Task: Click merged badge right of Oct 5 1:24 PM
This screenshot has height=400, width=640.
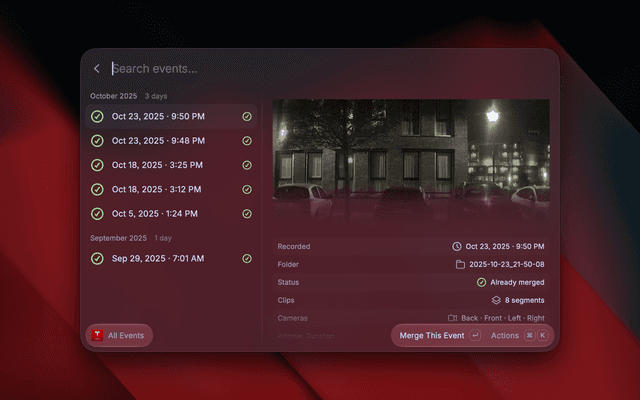Action: [247, 213]
